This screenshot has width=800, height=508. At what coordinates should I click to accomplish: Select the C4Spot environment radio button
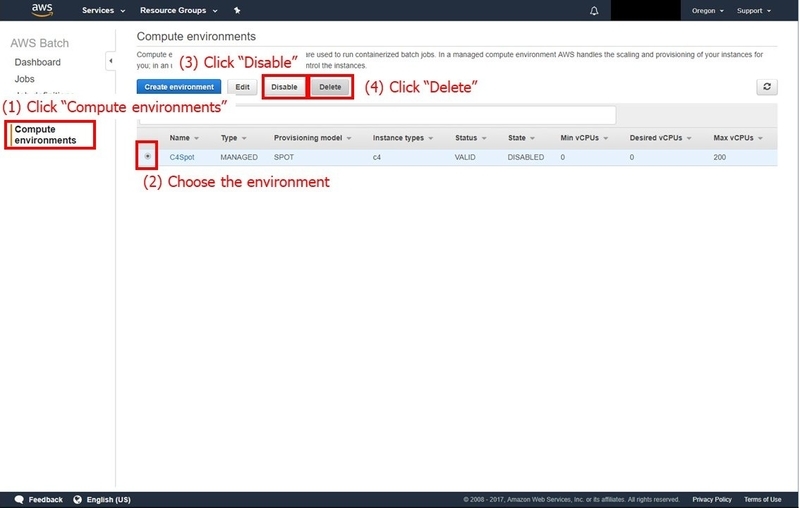(x=147, y=156)
